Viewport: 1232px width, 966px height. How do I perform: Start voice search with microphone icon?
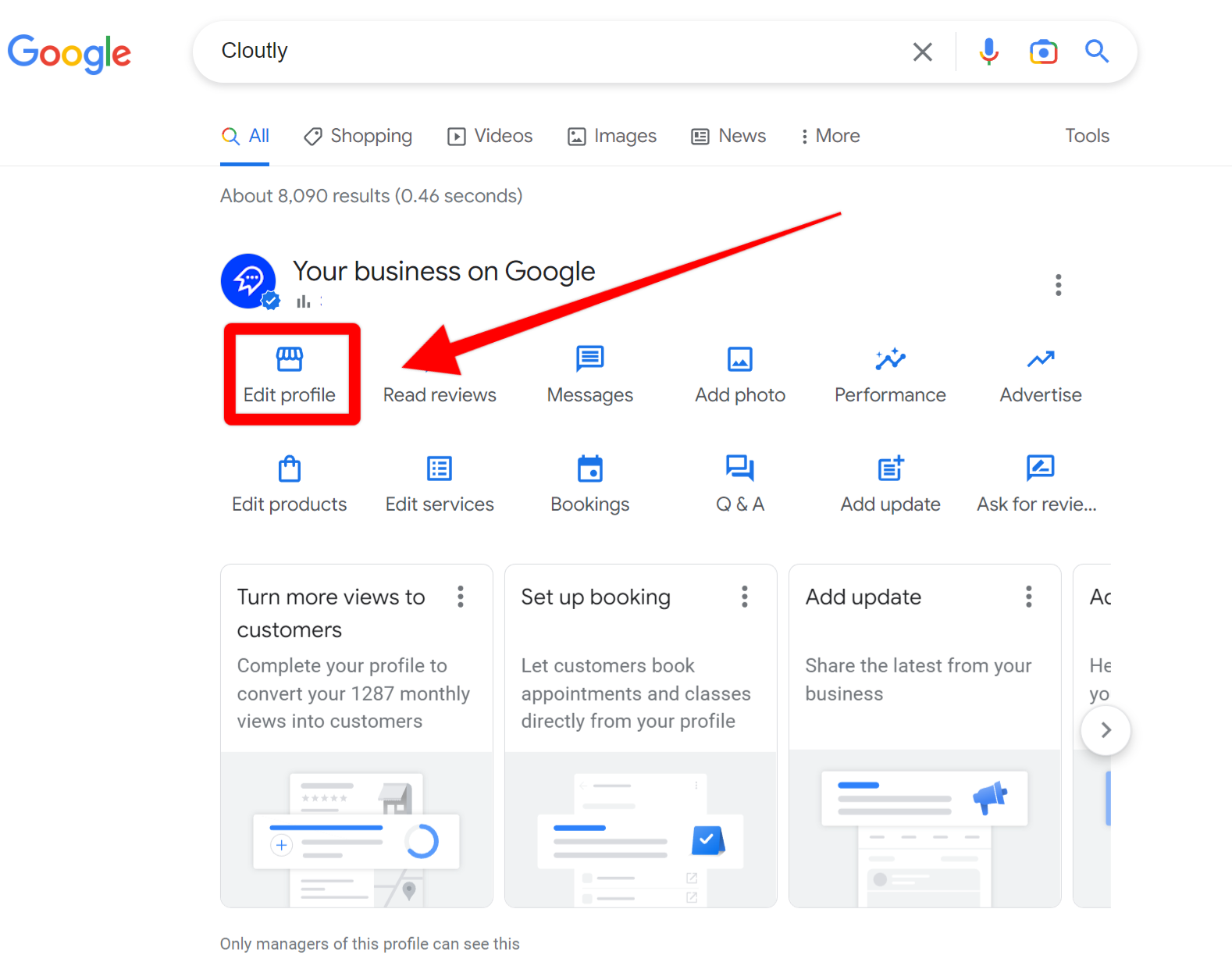(988, 52)
